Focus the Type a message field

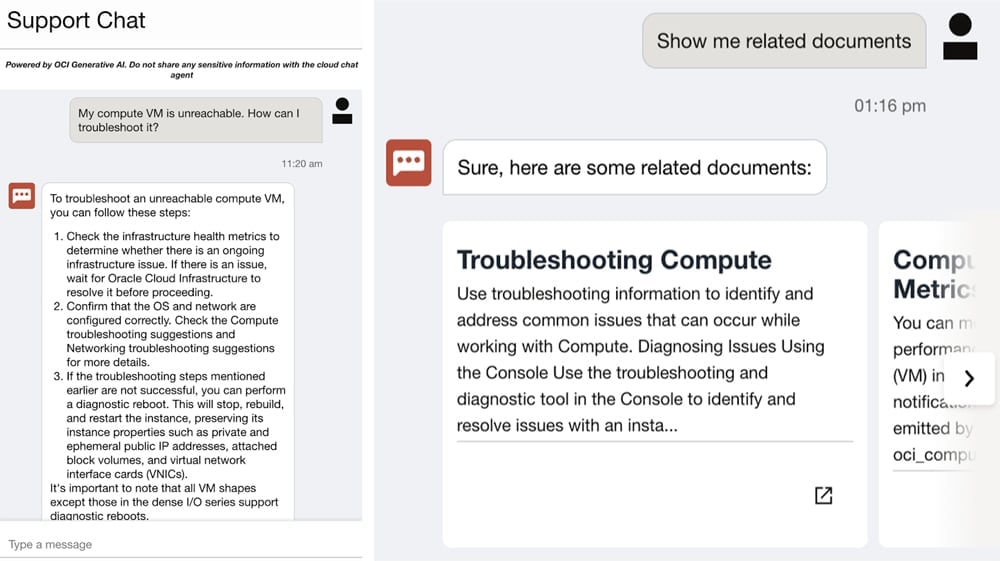point(181,544)
